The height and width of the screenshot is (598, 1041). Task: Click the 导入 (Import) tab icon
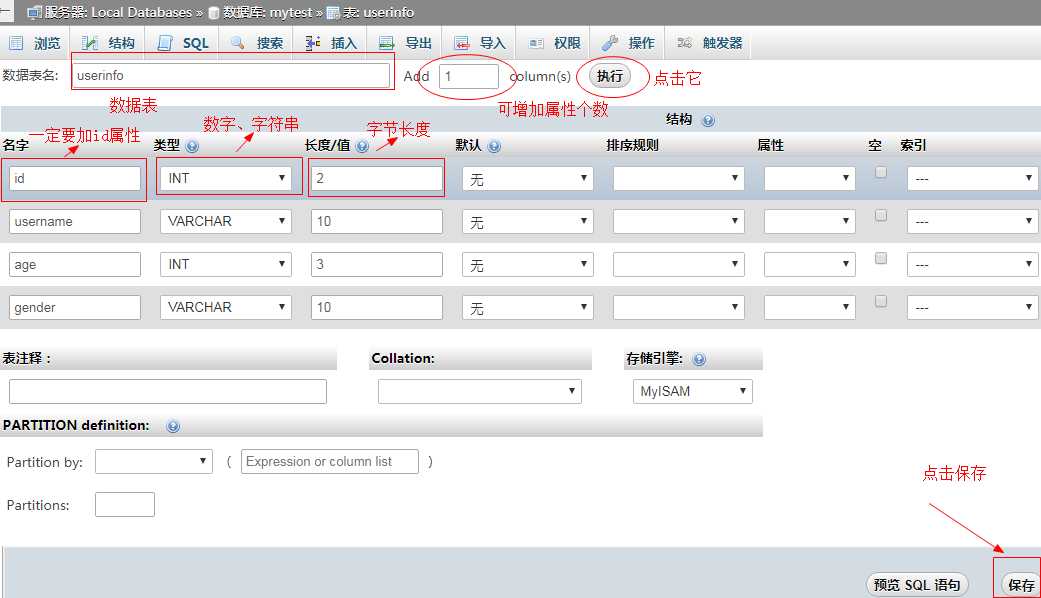(462, 43)
